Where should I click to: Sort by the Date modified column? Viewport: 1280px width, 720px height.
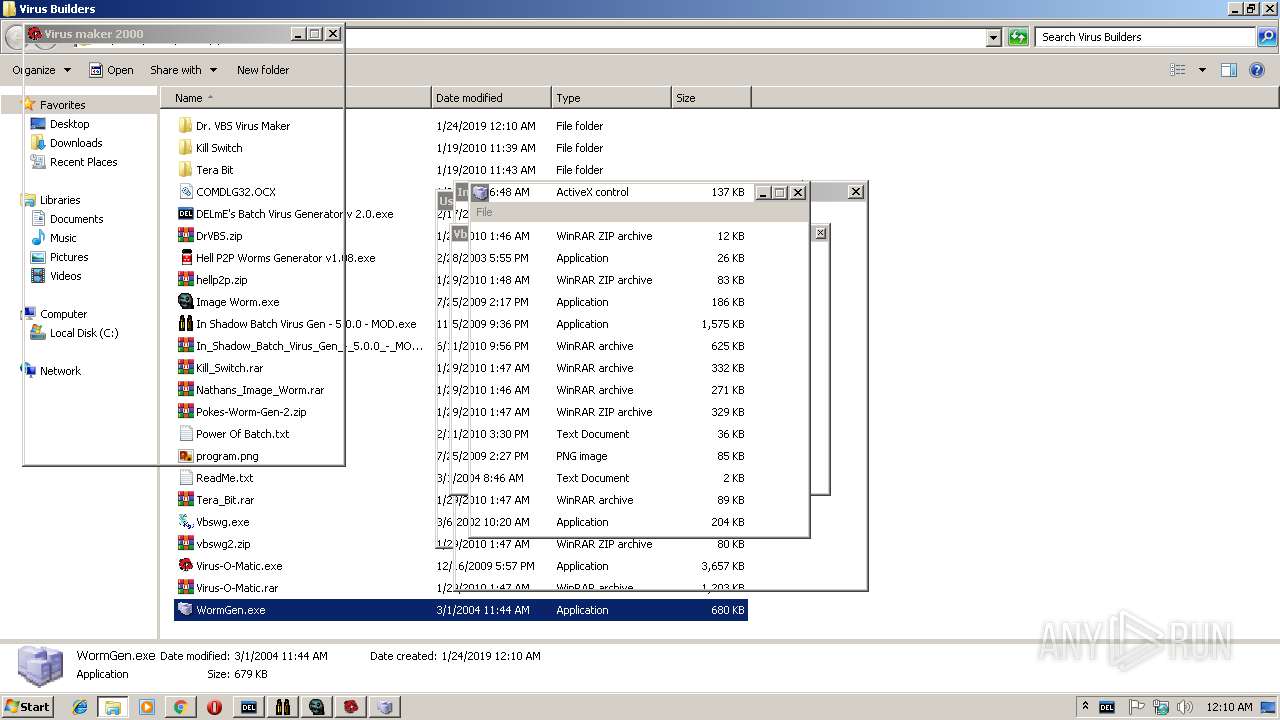pos(491,98)
